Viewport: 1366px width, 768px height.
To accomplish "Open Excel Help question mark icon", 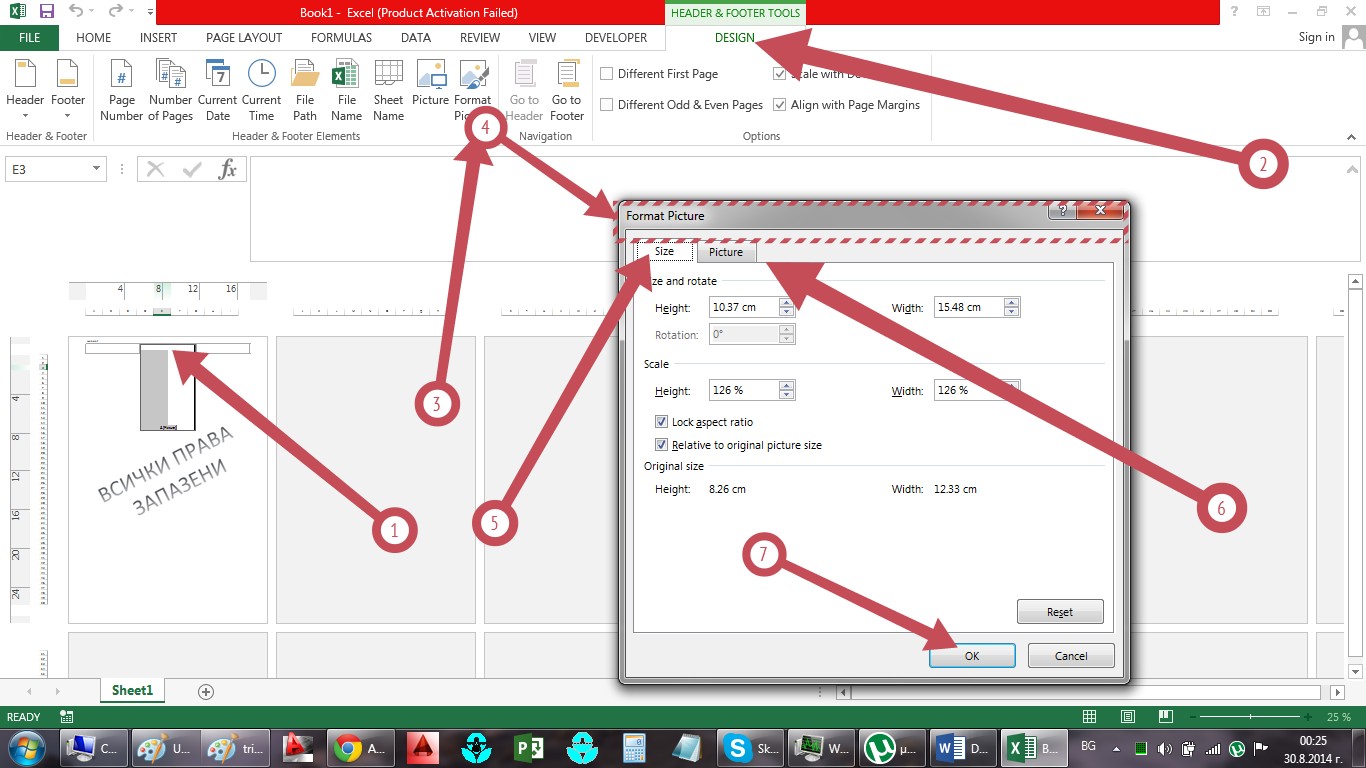I will tap(1235, 11).
